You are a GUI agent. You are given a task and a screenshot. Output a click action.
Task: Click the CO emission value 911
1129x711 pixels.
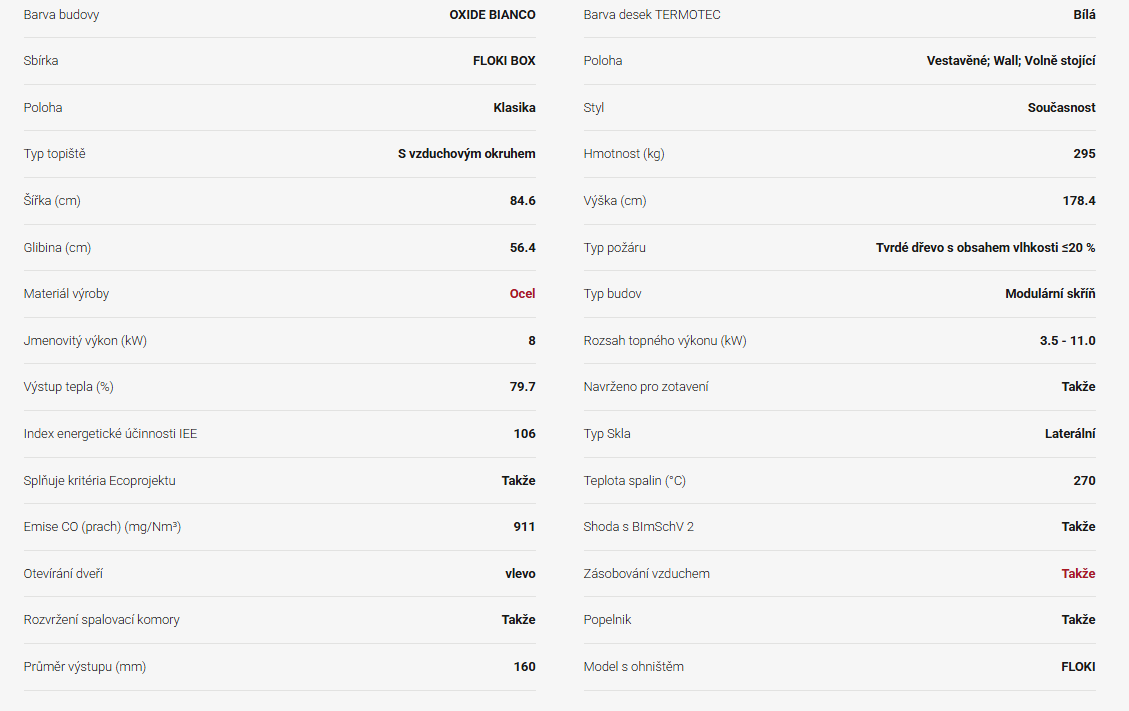pyautogui.click(x=524, y=527)
